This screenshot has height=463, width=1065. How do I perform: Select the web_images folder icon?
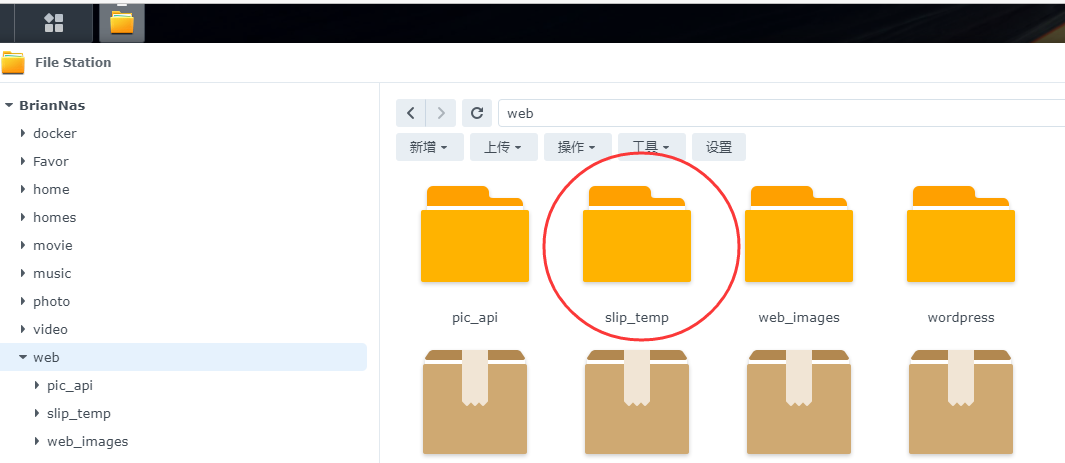coord(799,234)
